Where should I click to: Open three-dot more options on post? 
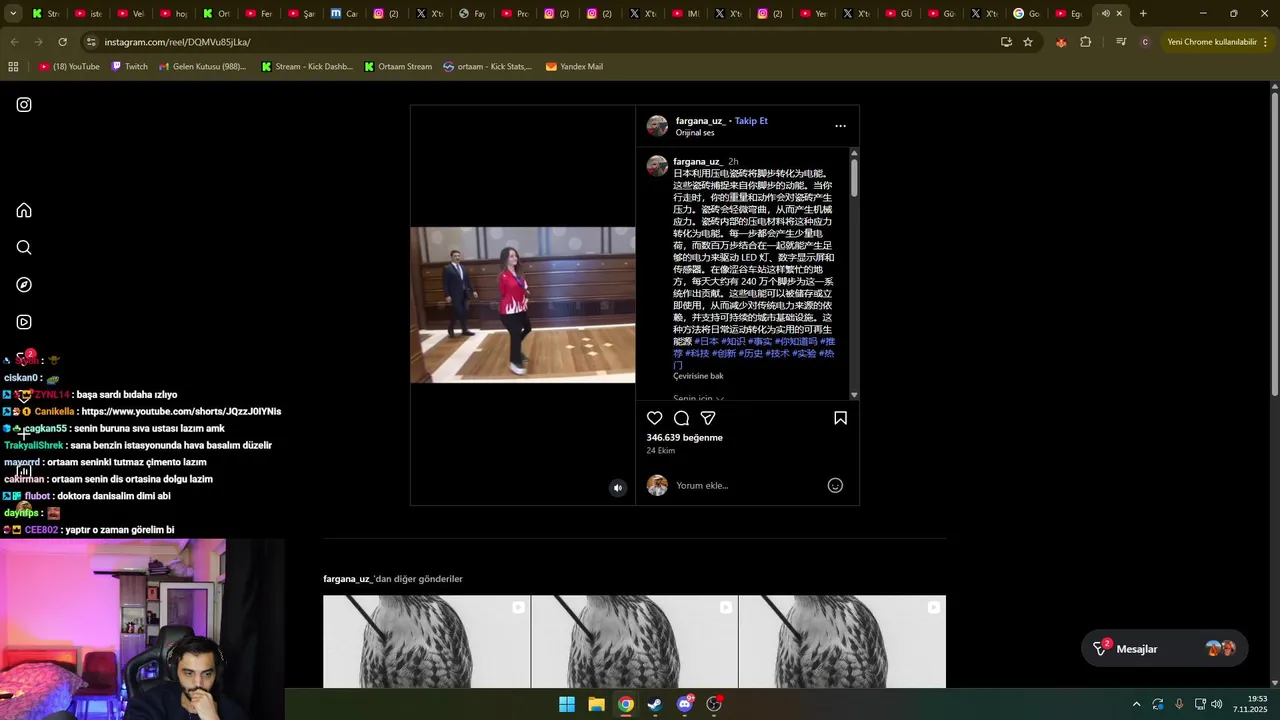click(x=840, y=126)
